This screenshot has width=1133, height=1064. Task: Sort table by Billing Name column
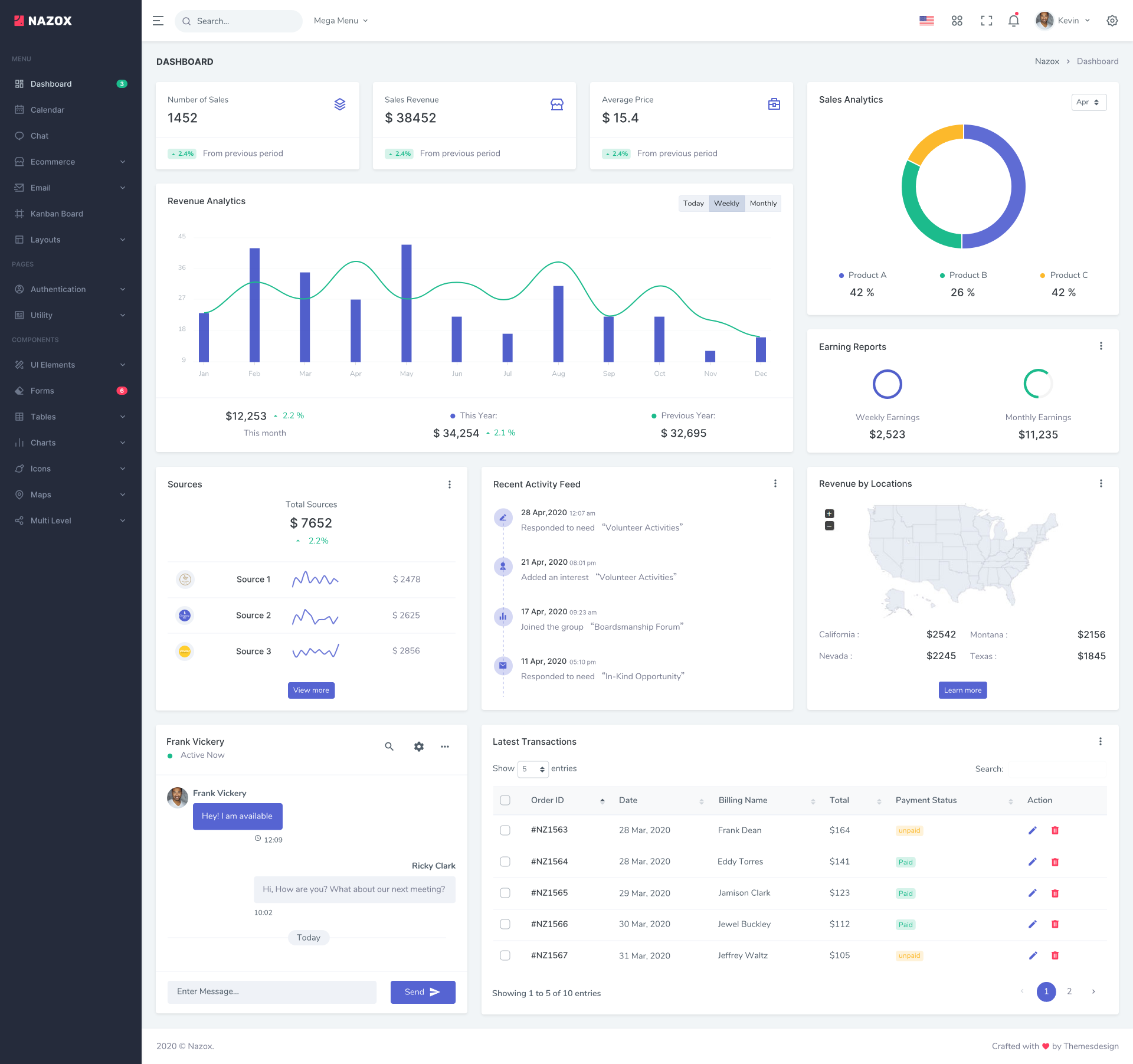766,800
